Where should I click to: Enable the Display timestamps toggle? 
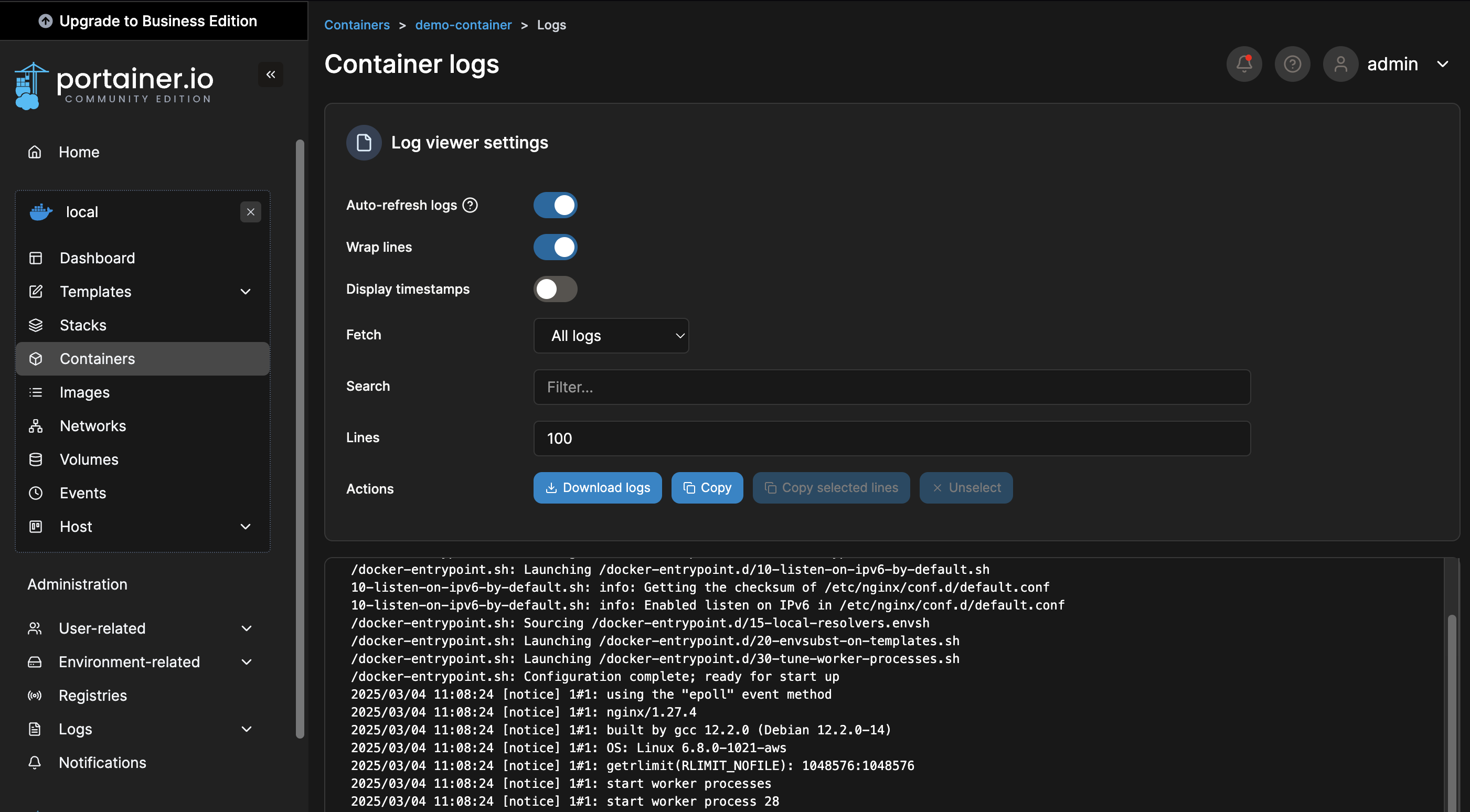click(x=555, y=290)
